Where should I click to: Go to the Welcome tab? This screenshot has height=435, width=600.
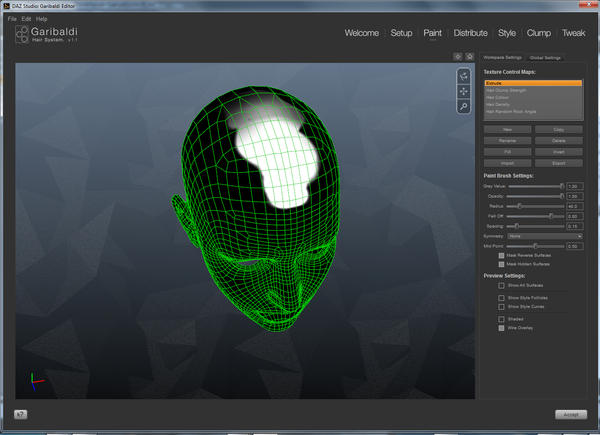(362, 33)
